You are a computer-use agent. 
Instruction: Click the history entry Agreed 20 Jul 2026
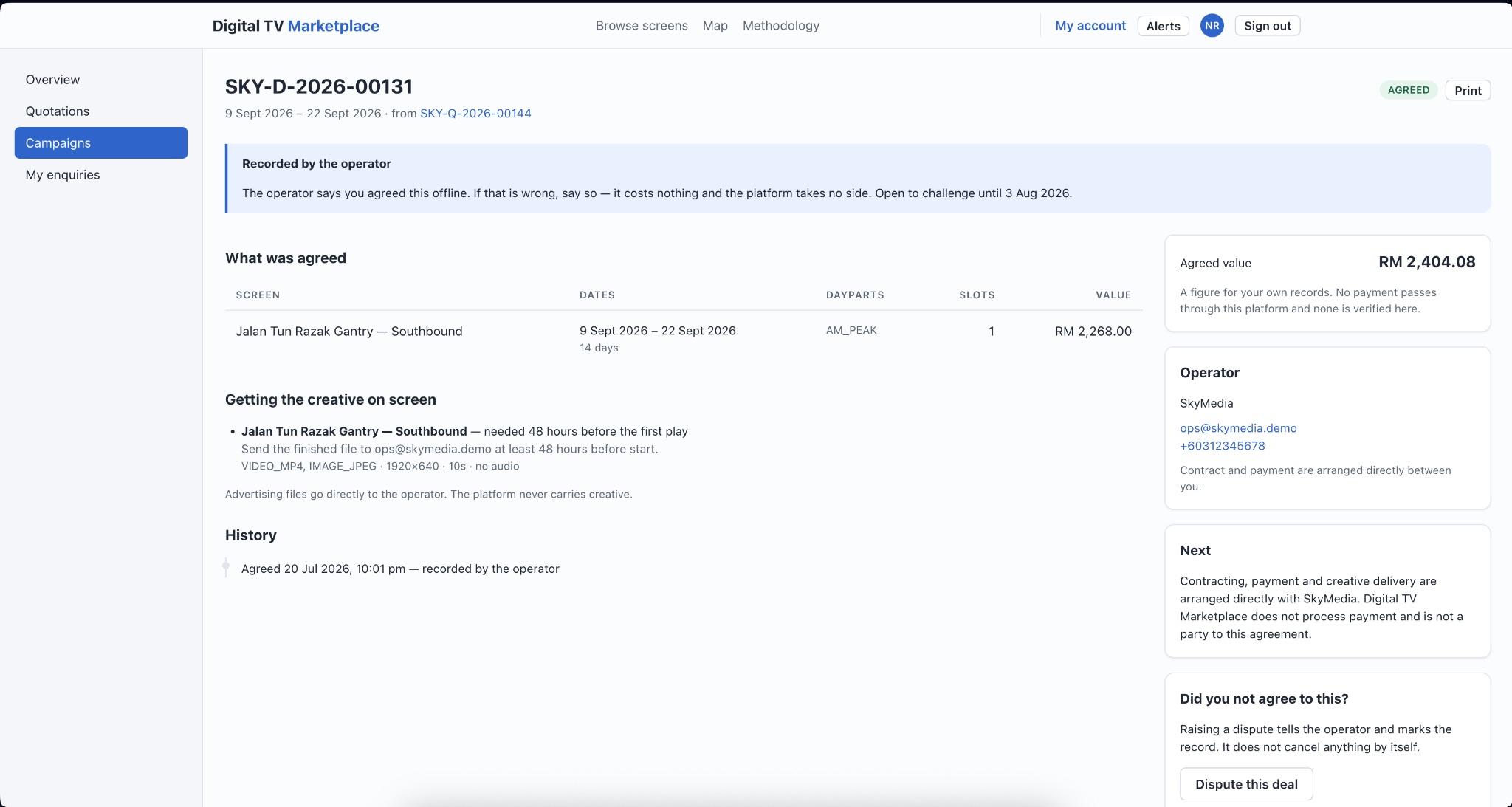(400, 569)
